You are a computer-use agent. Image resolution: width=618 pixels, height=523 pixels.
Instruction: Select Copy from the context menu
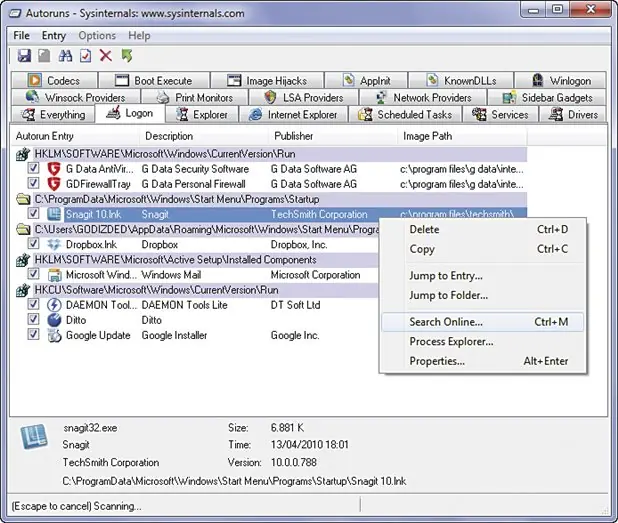pos(482,249)
